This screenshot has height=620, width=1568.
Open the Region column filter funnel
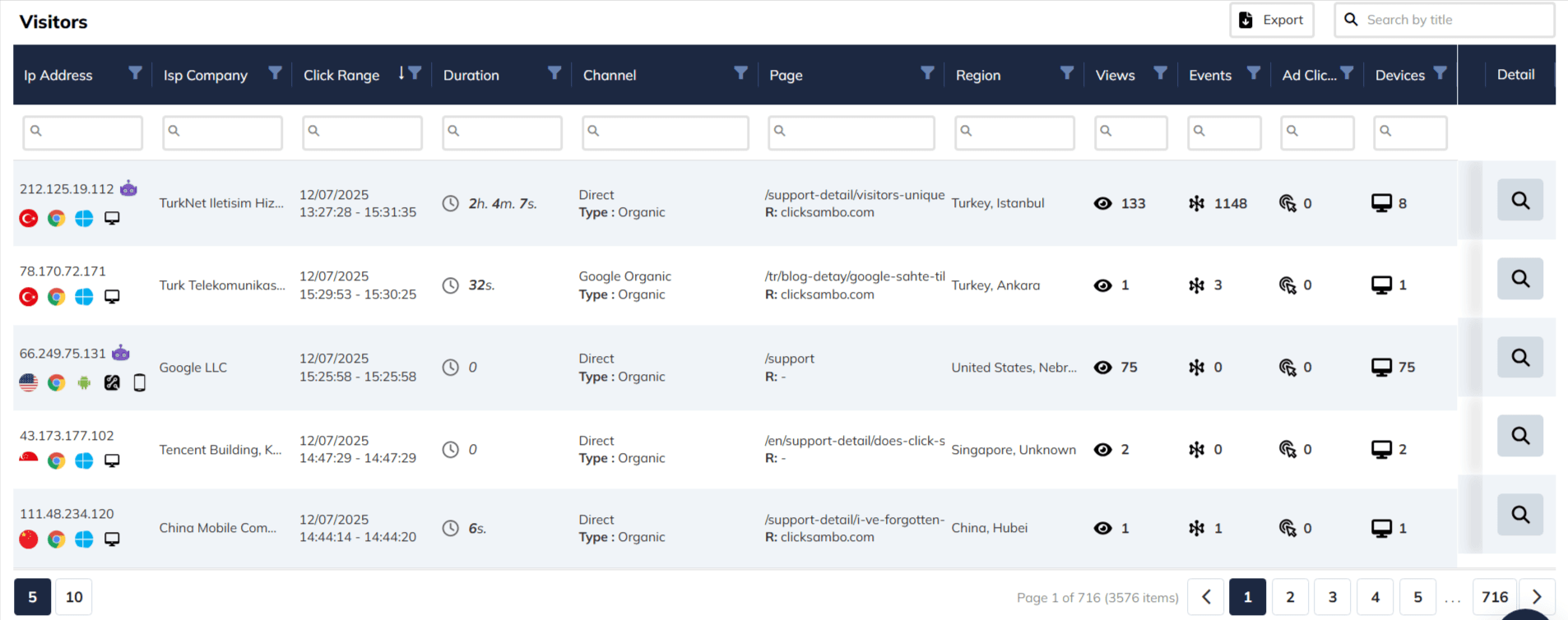(x=1066, y=73)
